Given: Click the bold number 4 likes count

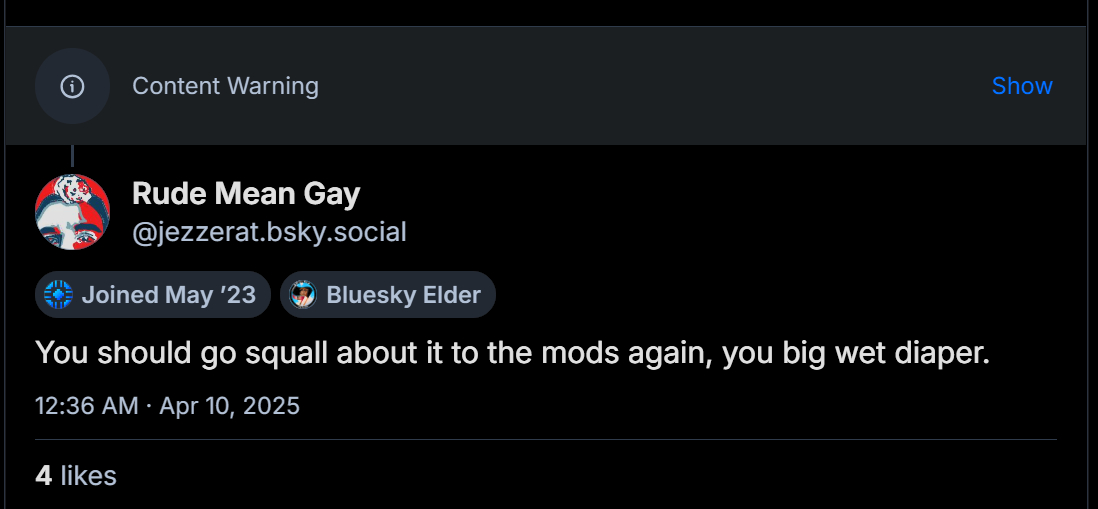Looking at the screenshot, I should point(43,476).
